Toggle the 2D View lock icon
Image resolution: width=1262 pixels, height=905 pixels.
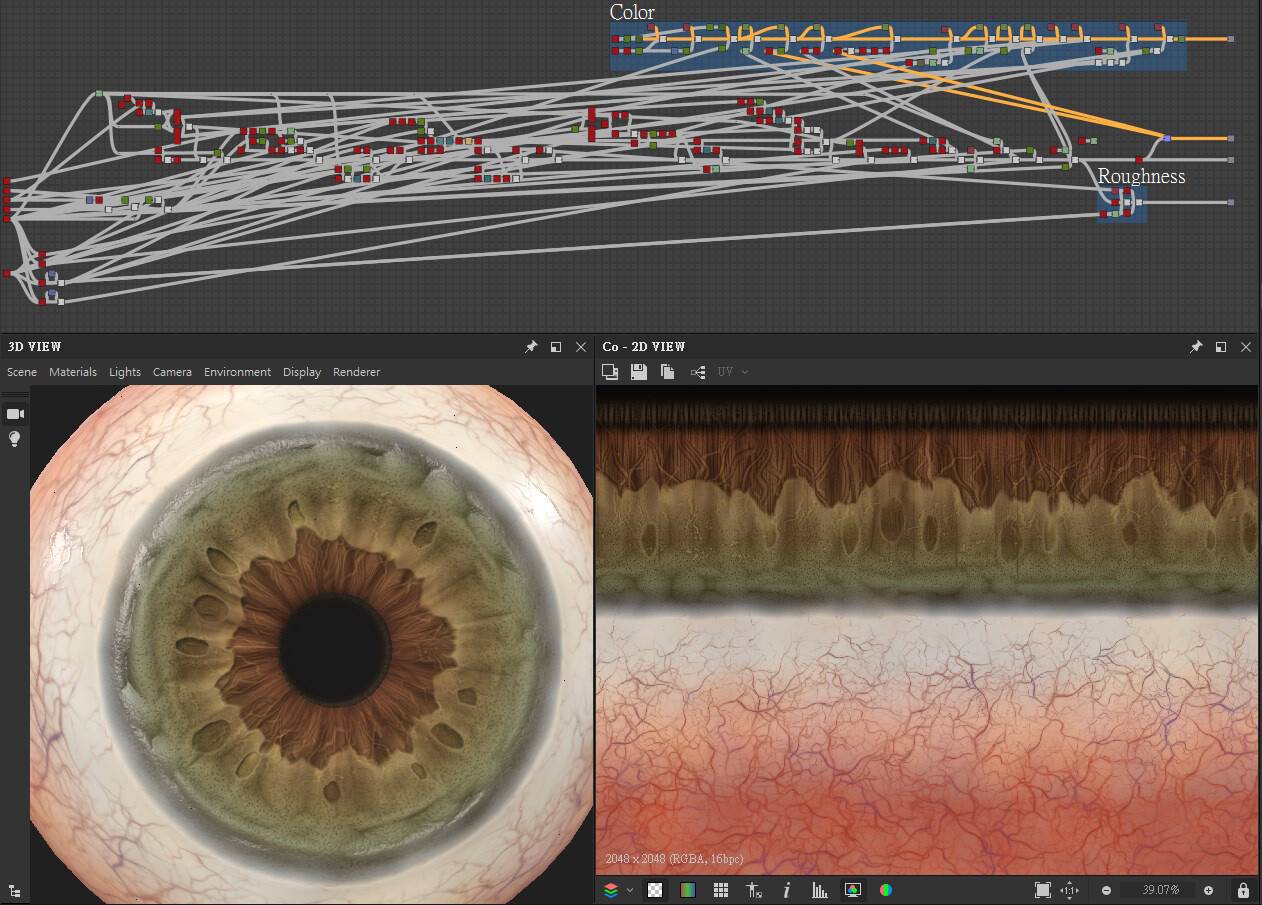click(x=1243, y=890)
